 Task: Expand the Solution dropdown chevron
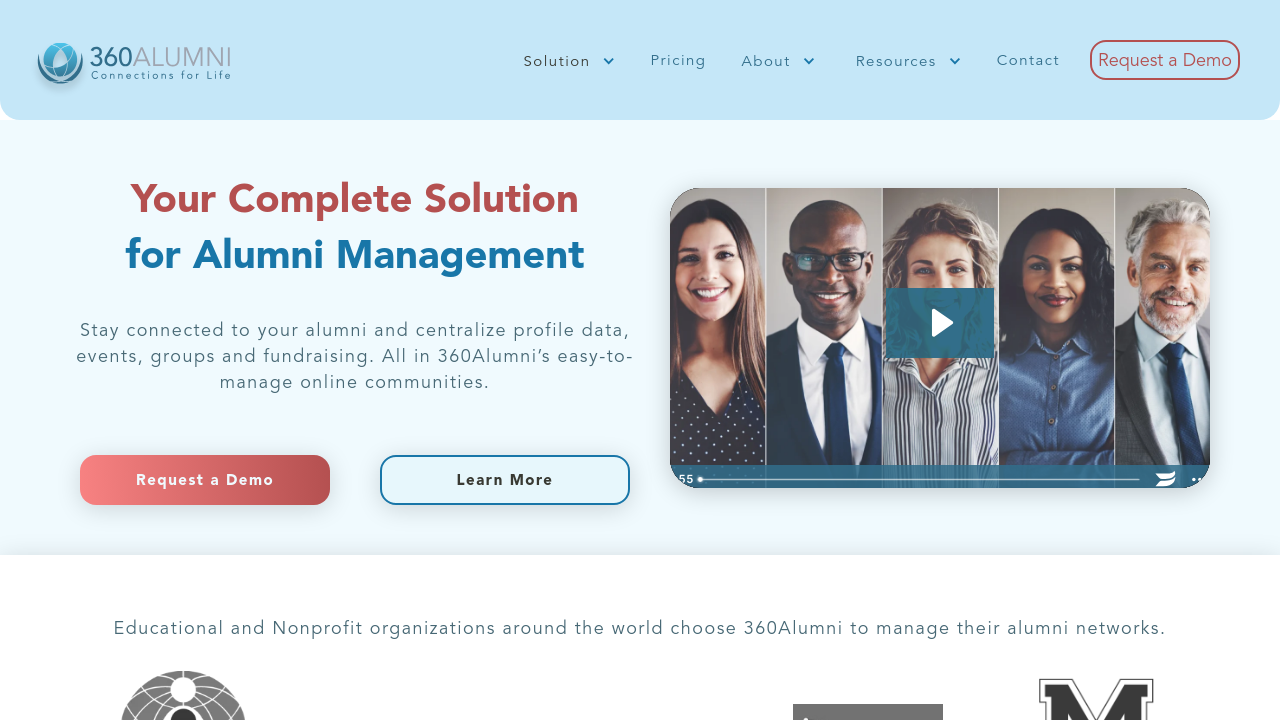(x=608, y=61)
